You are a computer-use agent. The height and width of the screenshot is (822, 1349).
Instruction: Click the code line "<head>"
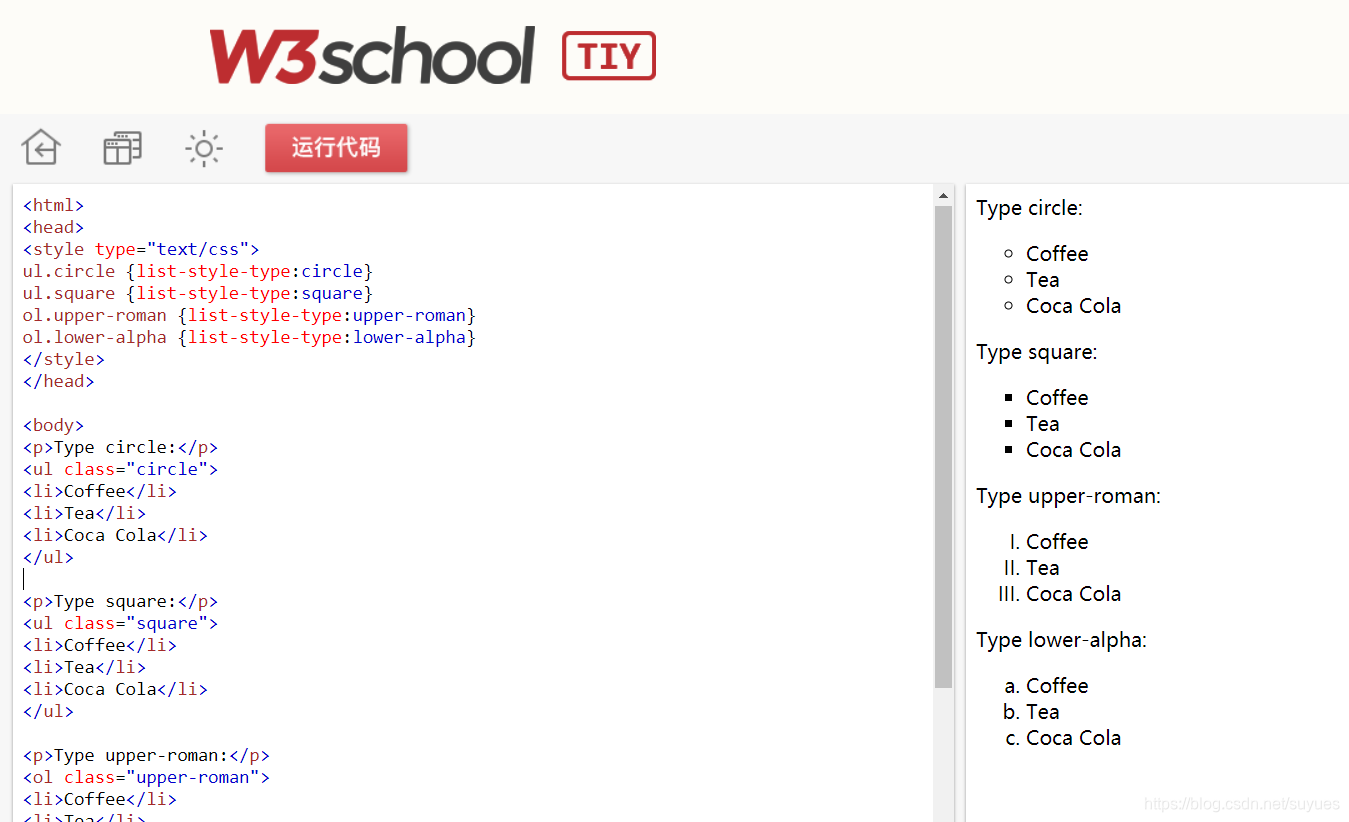(54, 227)
